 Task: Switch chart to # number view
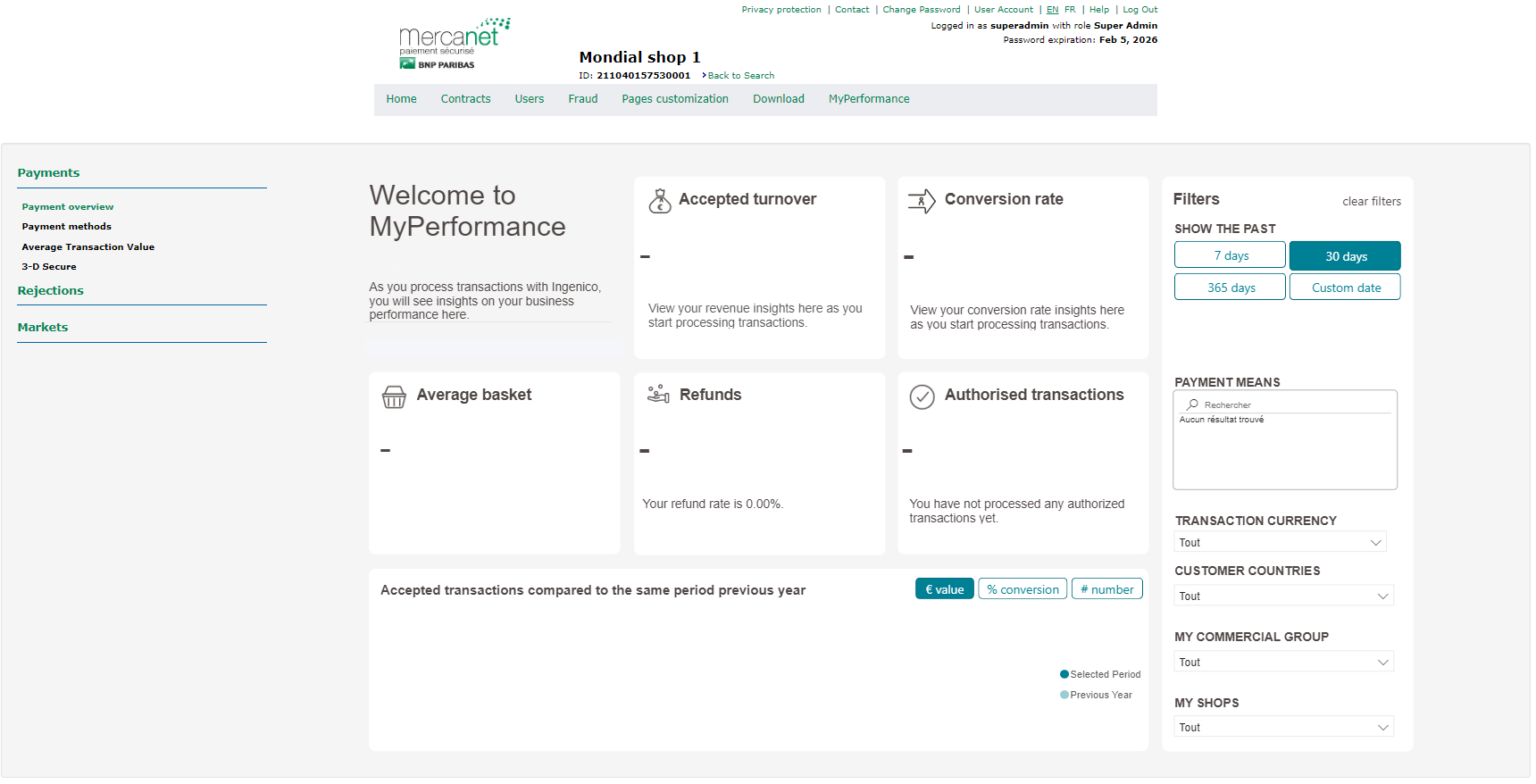pyautogui.click(x=1106, y=589)
